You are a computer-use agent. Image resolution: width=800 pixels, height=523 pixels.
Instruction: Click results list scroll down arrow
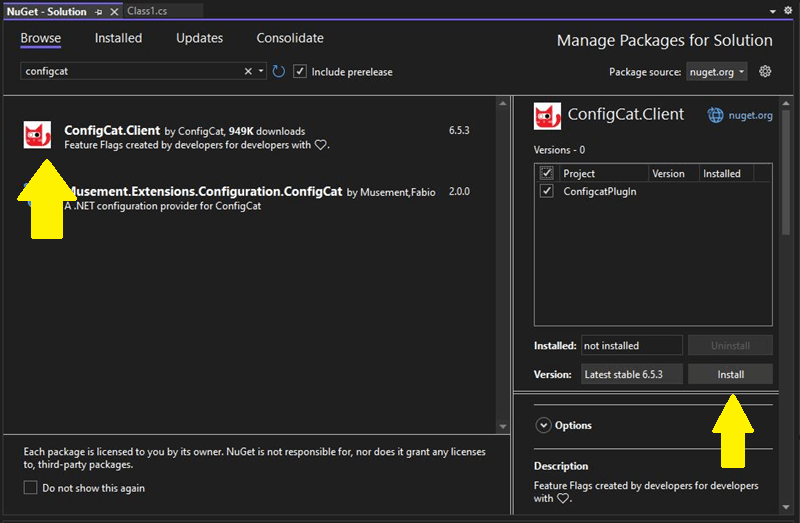[x=503, y=427]
